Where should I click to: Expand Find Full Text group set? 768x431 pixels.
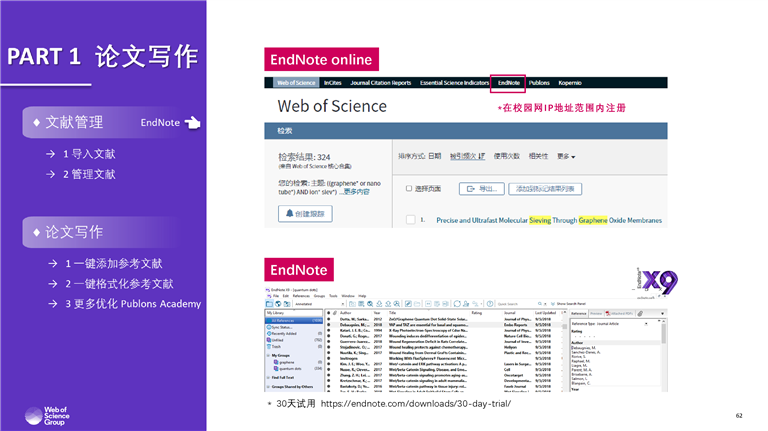pyautogui.click(x=268, y=378)
